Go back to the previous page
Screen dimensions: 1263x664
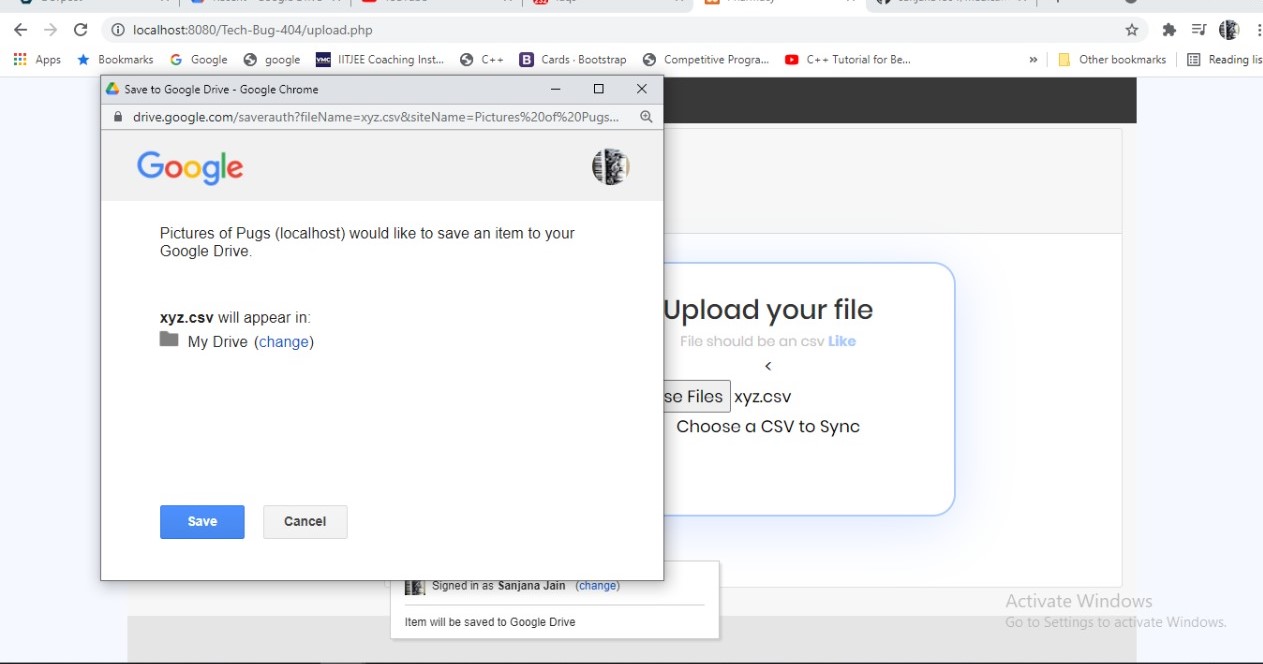click(20, 30)
